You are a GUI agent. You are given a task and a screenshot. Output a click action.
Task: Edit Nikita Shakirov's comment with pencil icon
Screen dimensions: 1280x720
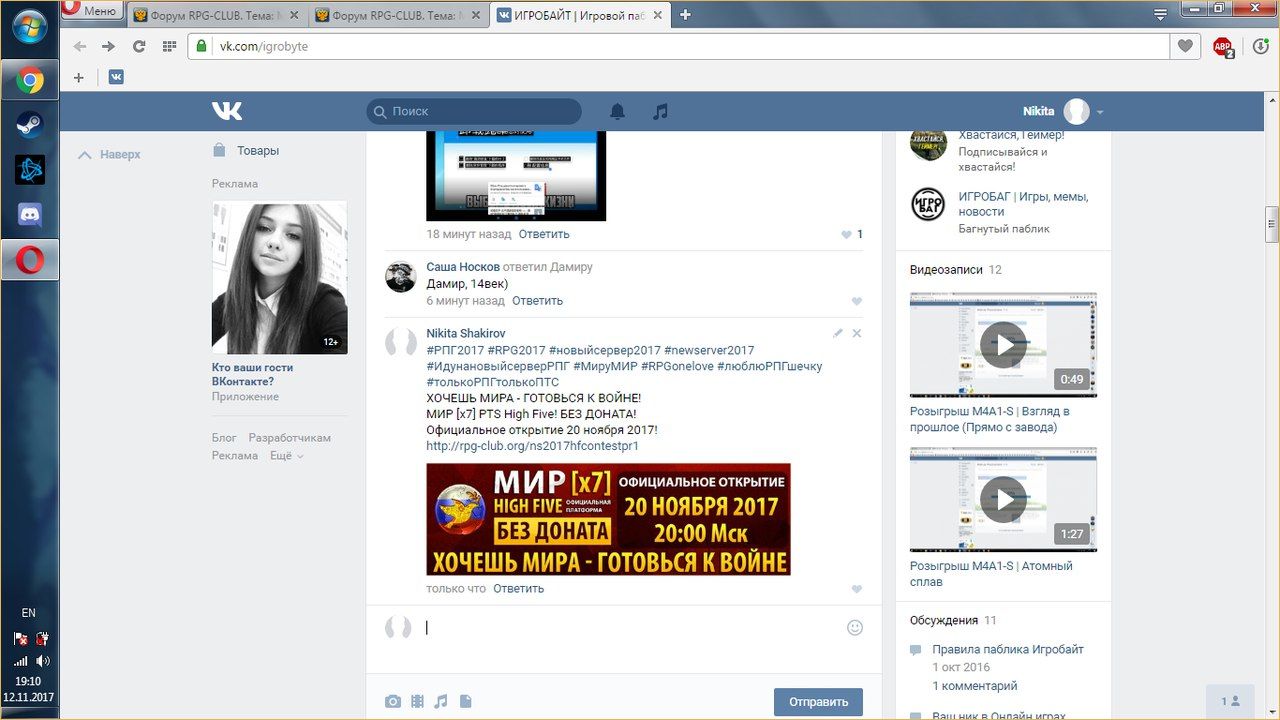[x=838, y=333]
